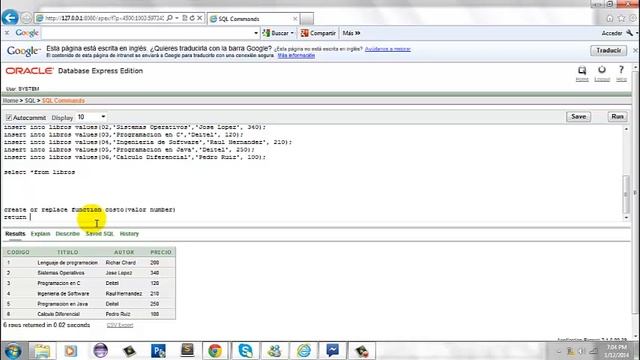Image resolution: width=640 pixels, height=360 pixels.
Task: Click the 'Raul Hernandez' author cell
Action: click(x=124, y=294)
